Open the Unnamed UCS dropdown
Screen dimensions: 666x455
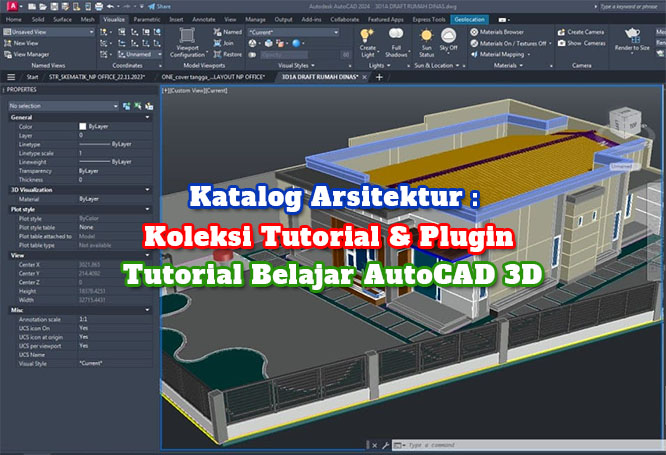tap(139, 54)
